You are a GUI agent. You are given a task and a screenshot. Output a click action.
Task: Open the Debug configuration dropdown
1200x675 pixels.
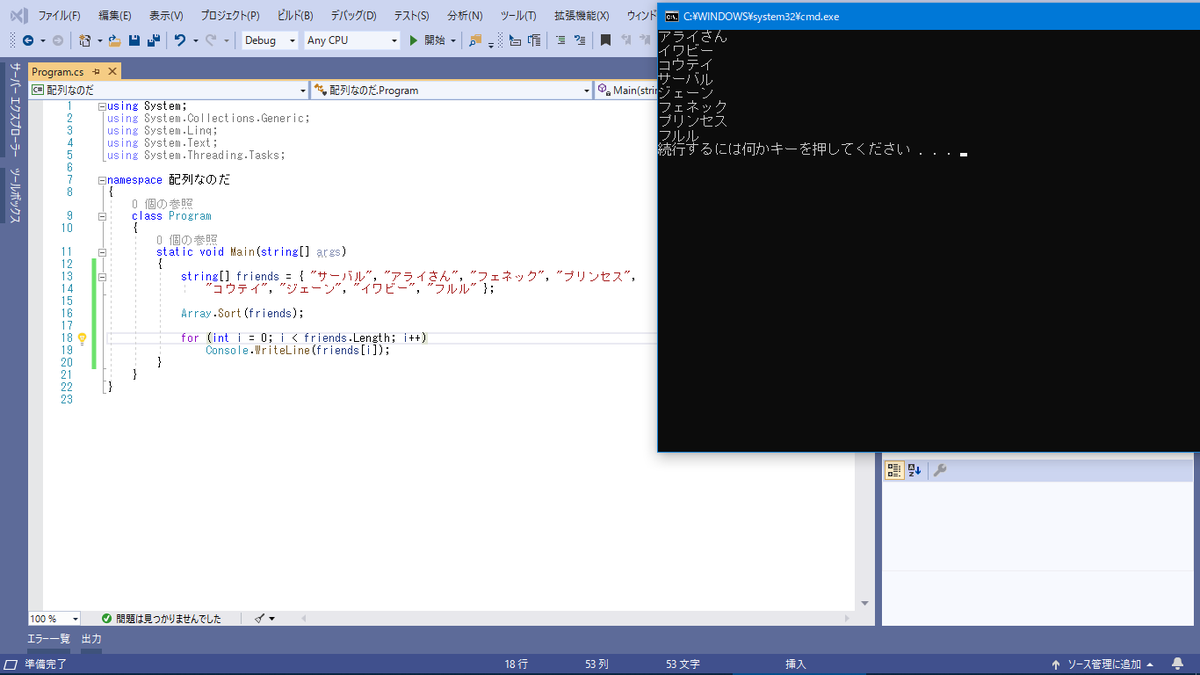click(x=270, y=41)
